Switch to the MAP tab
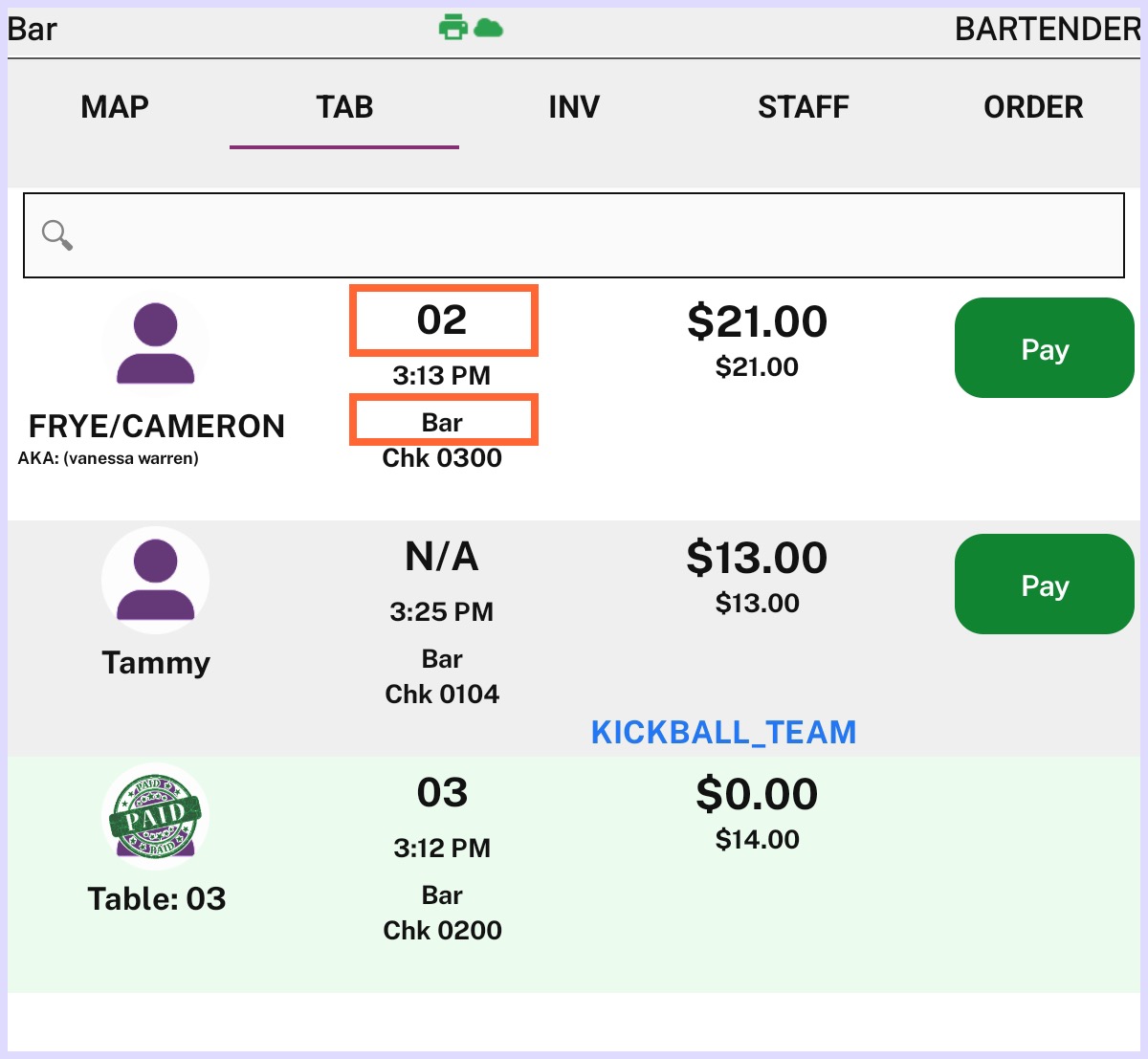The image size is (1148, 1059). (x=115, y=107)
